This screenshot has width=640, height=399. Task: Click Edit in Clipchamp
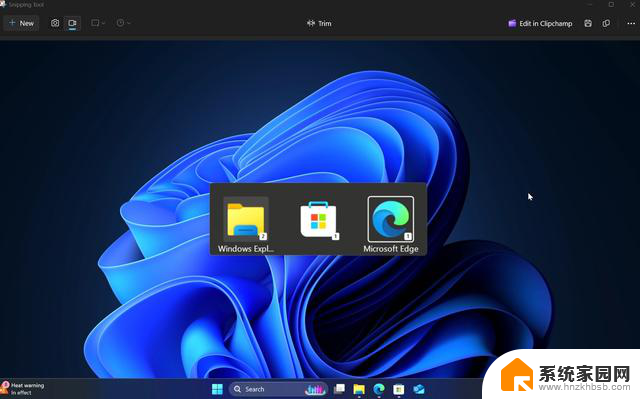540,23
